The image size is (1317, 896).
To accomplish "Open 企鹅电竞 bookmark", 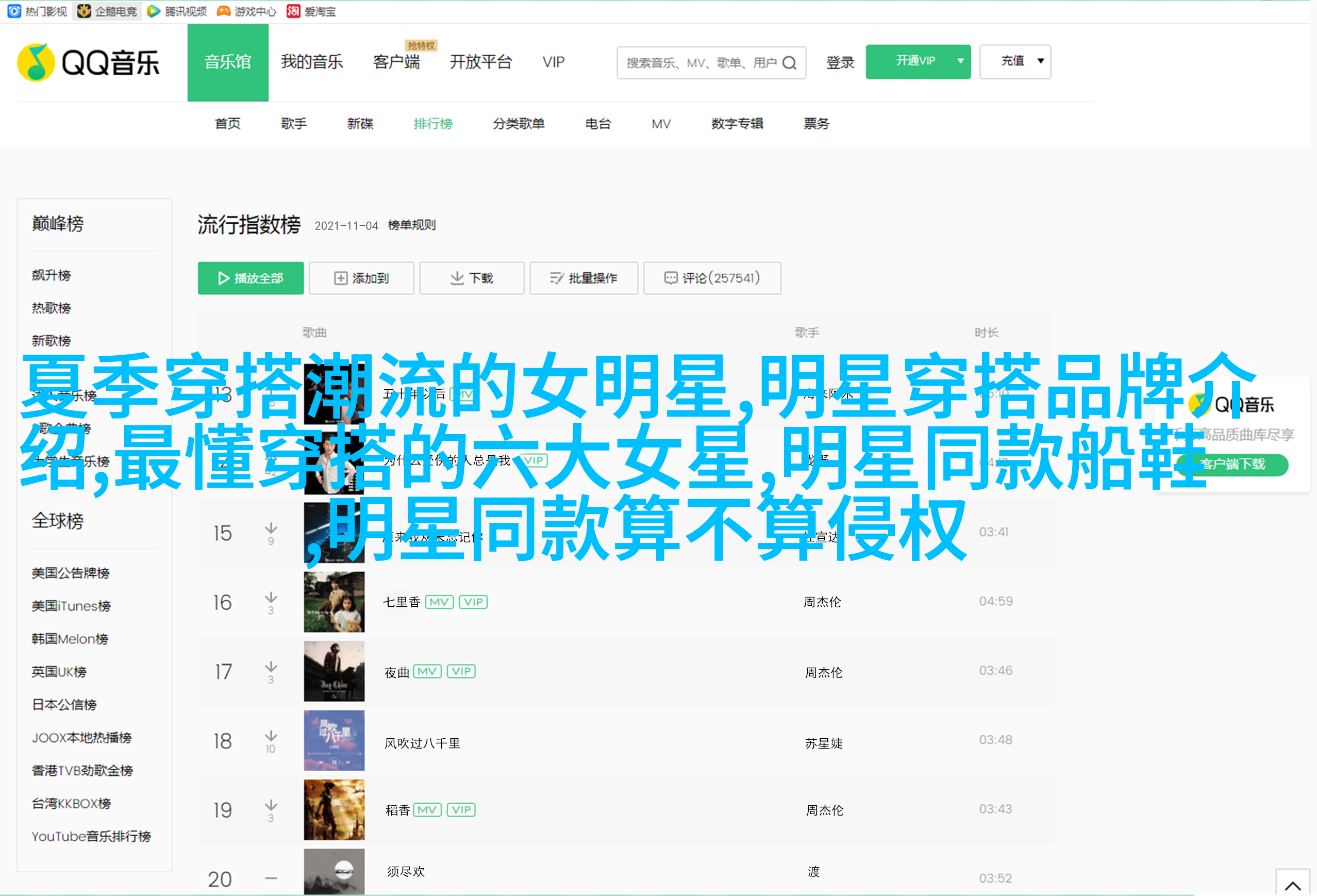I will click(x=107, y=11).
